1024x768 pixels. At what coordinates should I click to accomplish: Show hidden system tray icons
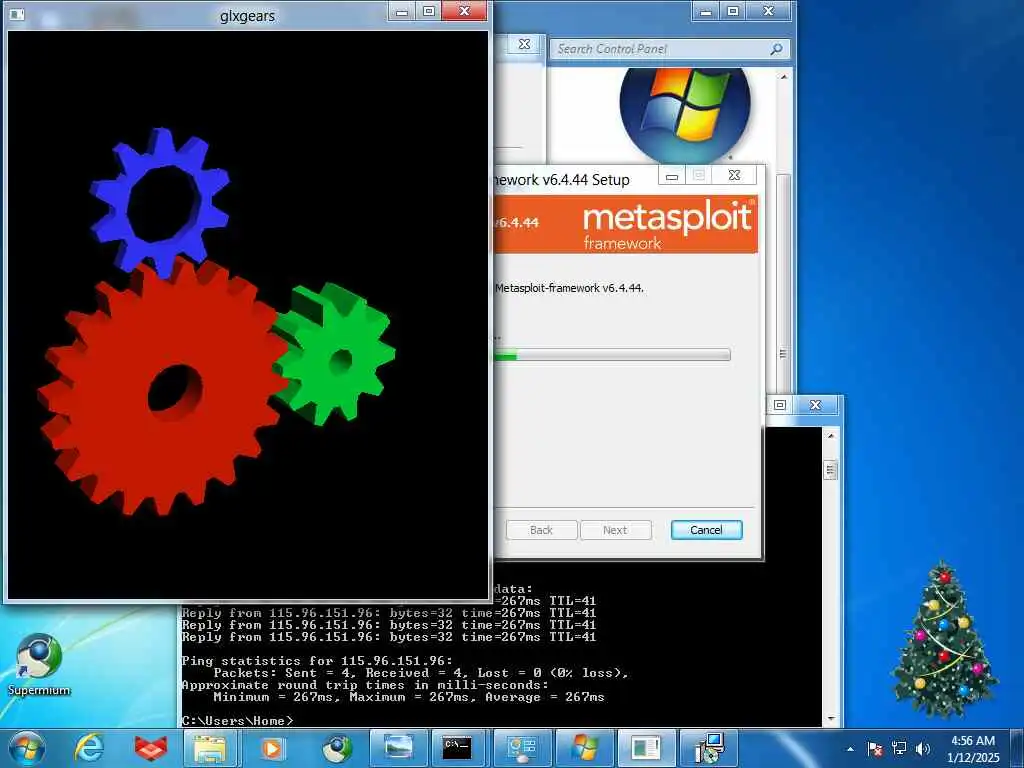[x=850, y=749]
